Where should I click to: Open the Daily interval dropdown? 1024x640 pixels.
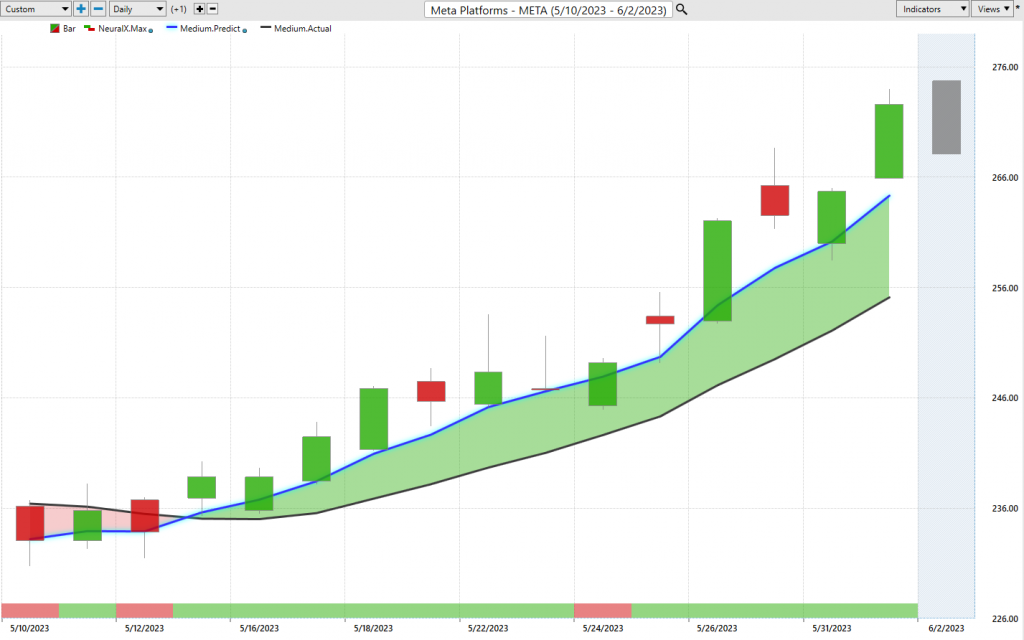pos(137,9)
